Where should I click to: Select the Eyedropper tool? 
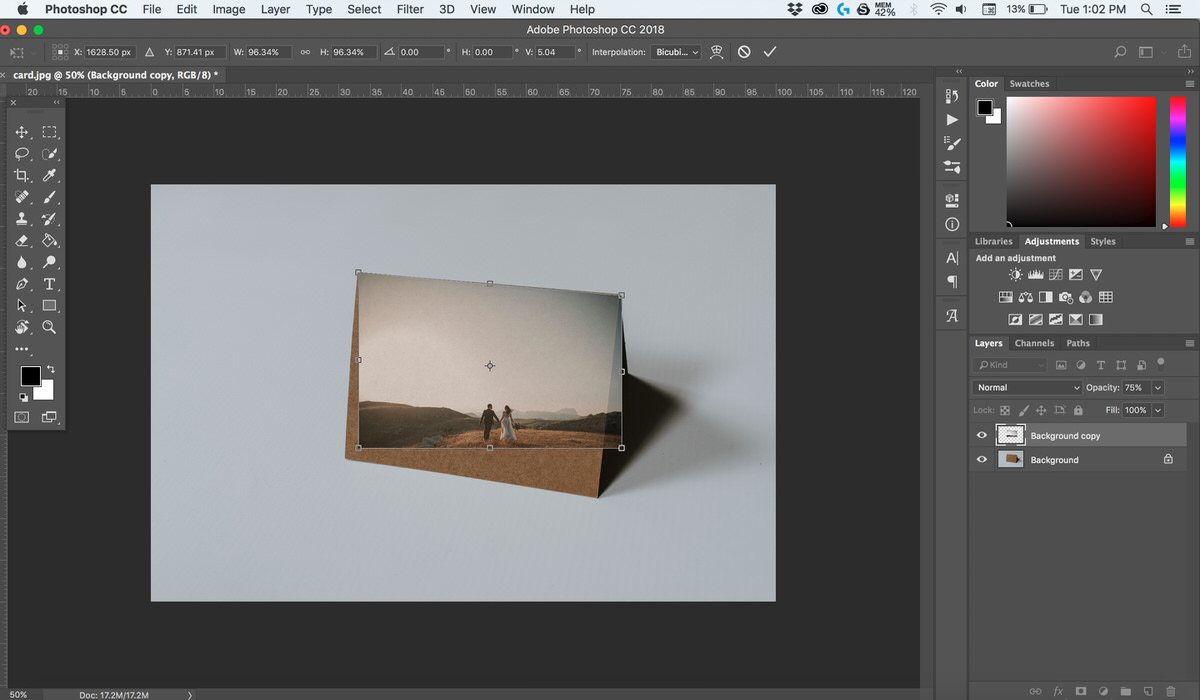point(49,176)
